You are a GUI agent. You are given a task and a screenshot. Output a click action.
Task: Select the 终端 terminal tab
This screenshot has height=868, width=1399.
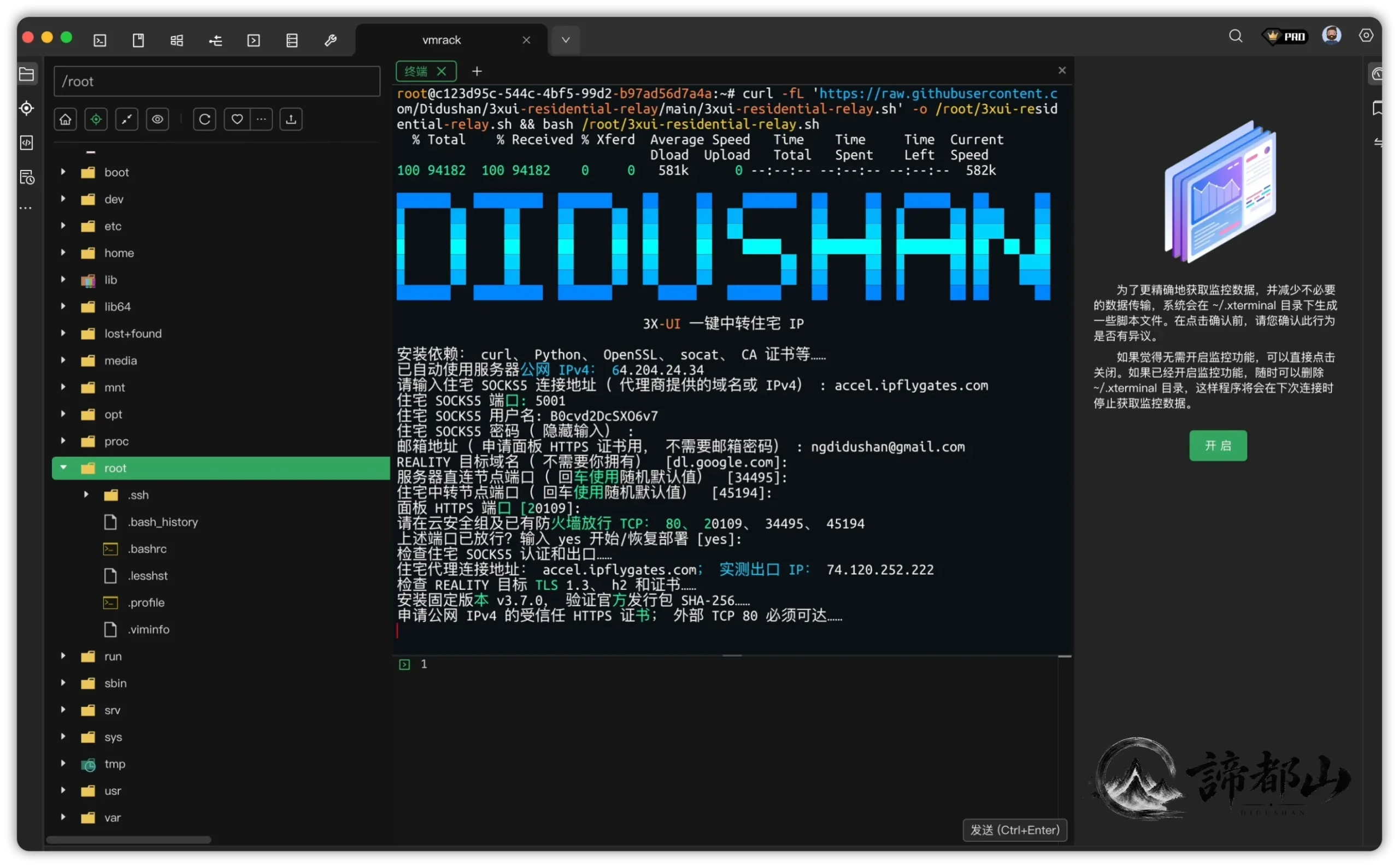pos(416,71)
